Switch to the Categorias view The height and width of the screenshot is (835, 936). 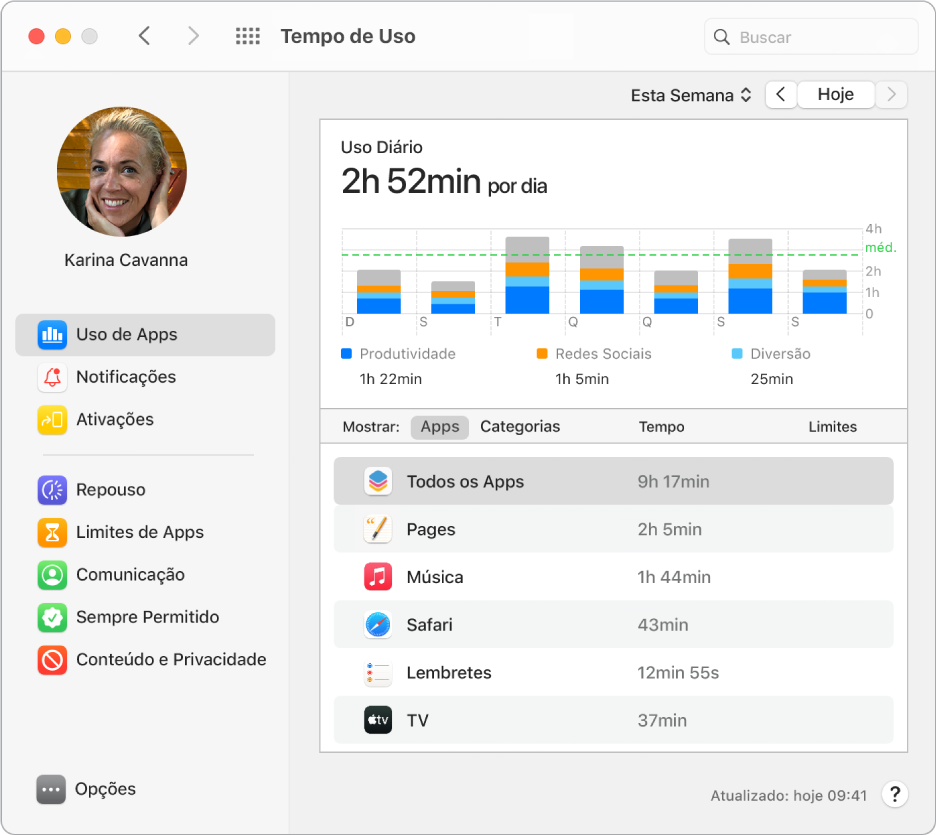coord(519,426)
